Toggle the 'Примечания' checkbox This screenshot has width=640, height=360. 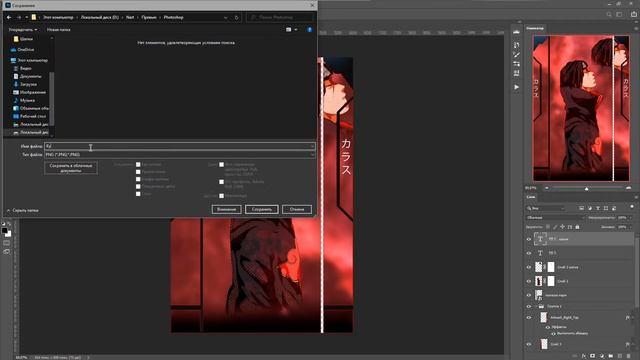click(x=138, y=172)
